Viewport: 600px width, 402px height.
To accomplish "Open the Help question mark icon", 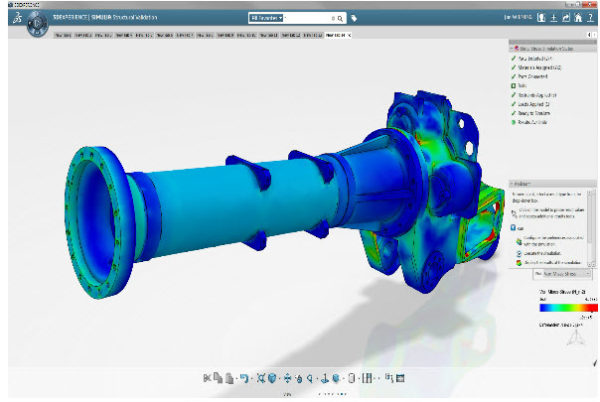I will pyautogui.click(x=590, y=18).
